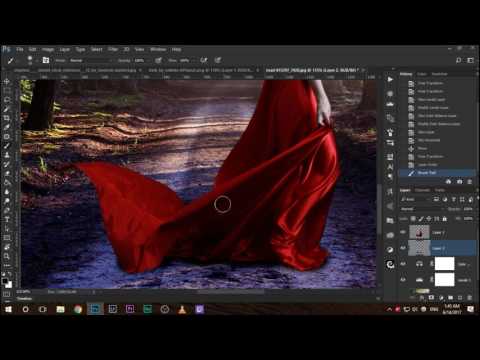The width and height of the screenshot is (480, 360).
Task: Select the Hand tool
Action: [7, 247]
